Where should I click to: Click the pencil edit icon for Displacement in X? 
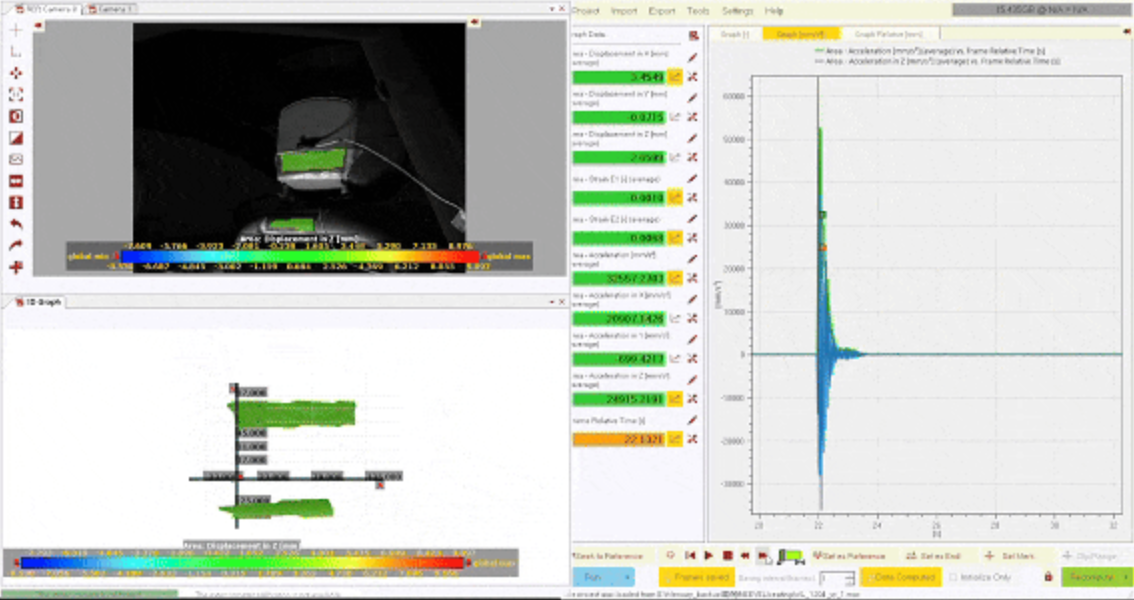click(692, 58)
